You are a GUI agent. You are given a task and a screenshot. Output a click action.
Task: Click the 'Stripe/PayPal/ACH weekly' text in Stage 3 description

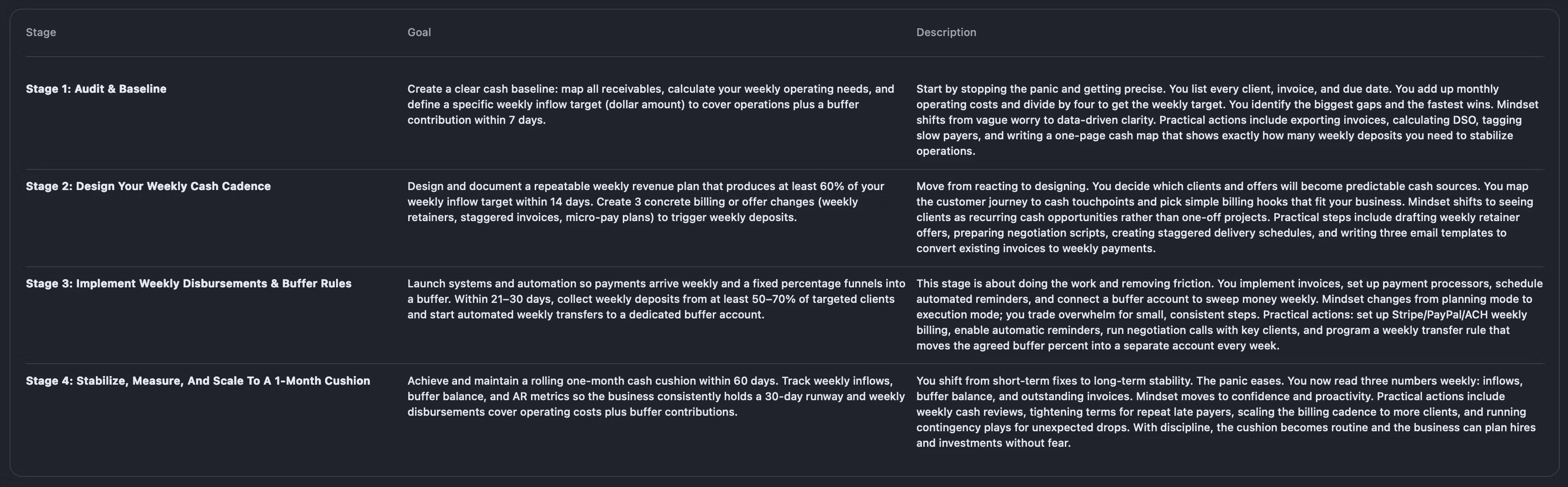[x=1459, y=315]
